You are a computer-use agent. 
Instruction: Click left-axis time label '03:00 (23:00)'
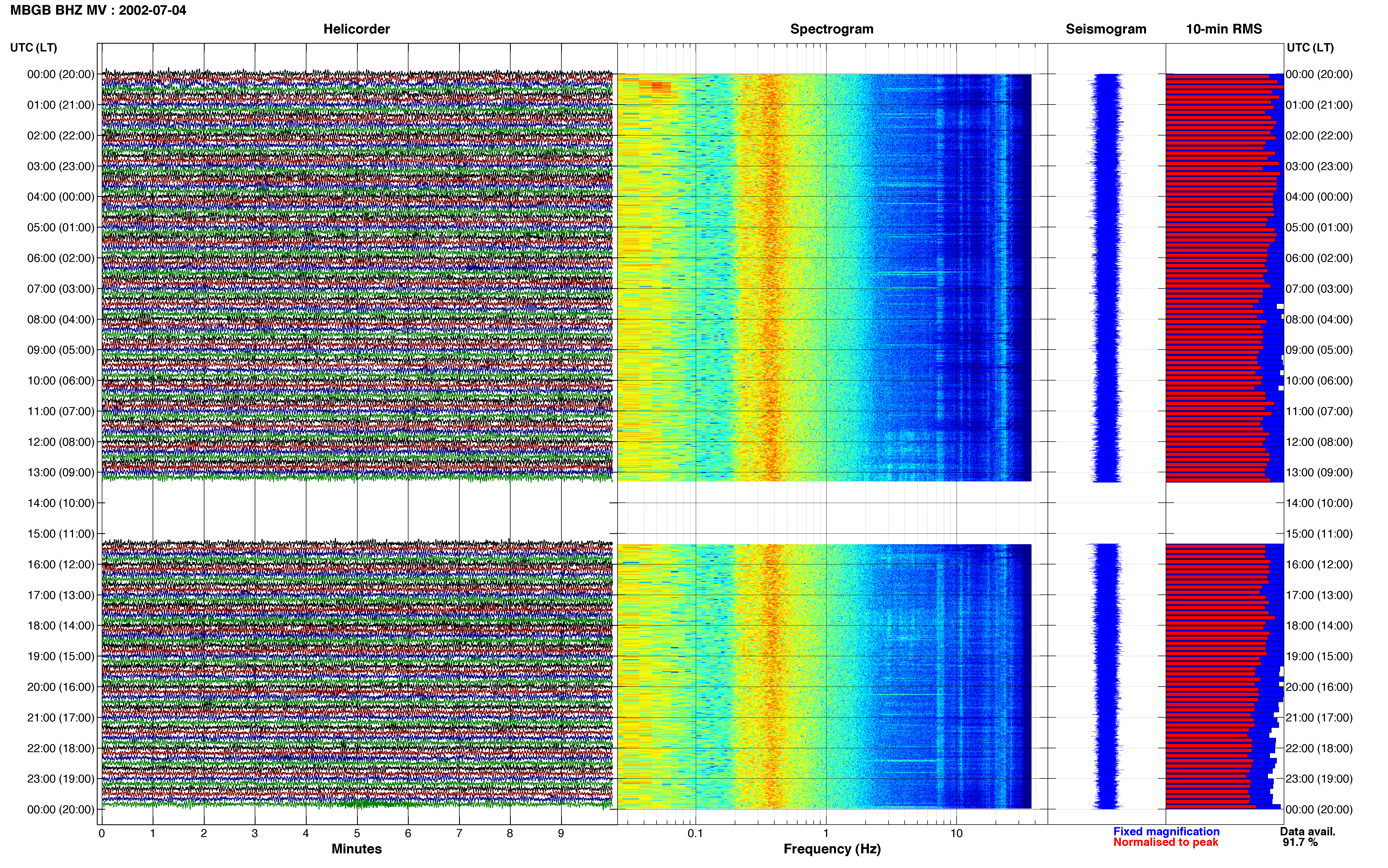pos(61,166)
